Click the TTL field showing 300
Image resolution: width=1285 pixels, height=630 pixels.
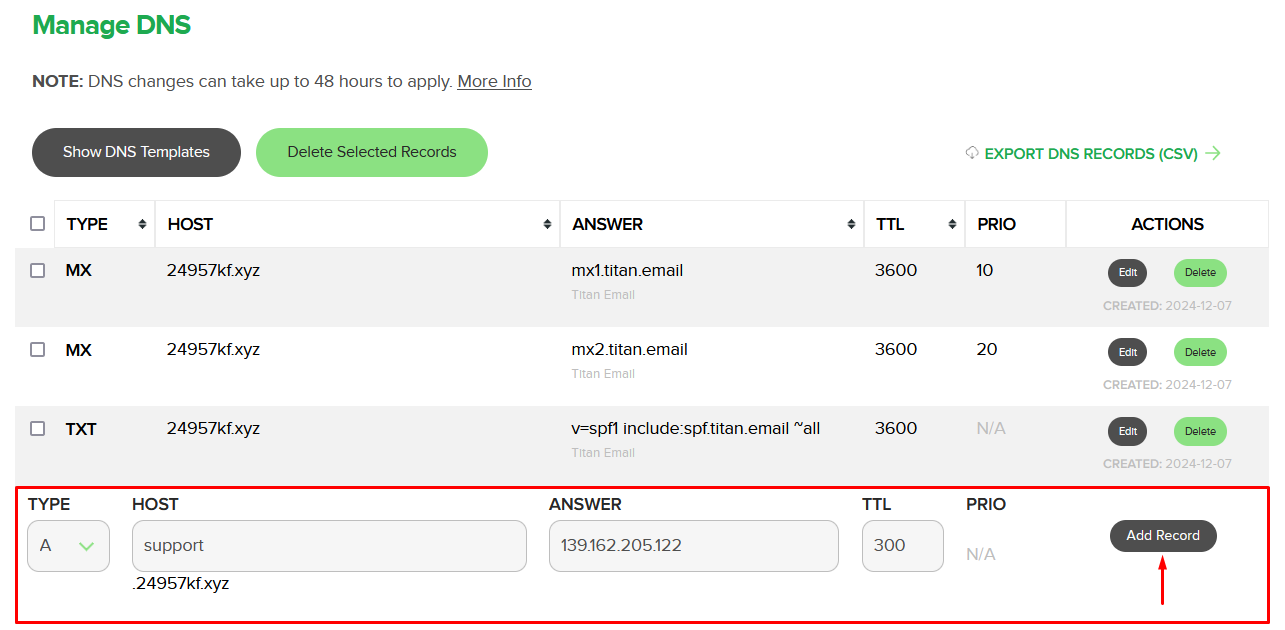(901, 546)
